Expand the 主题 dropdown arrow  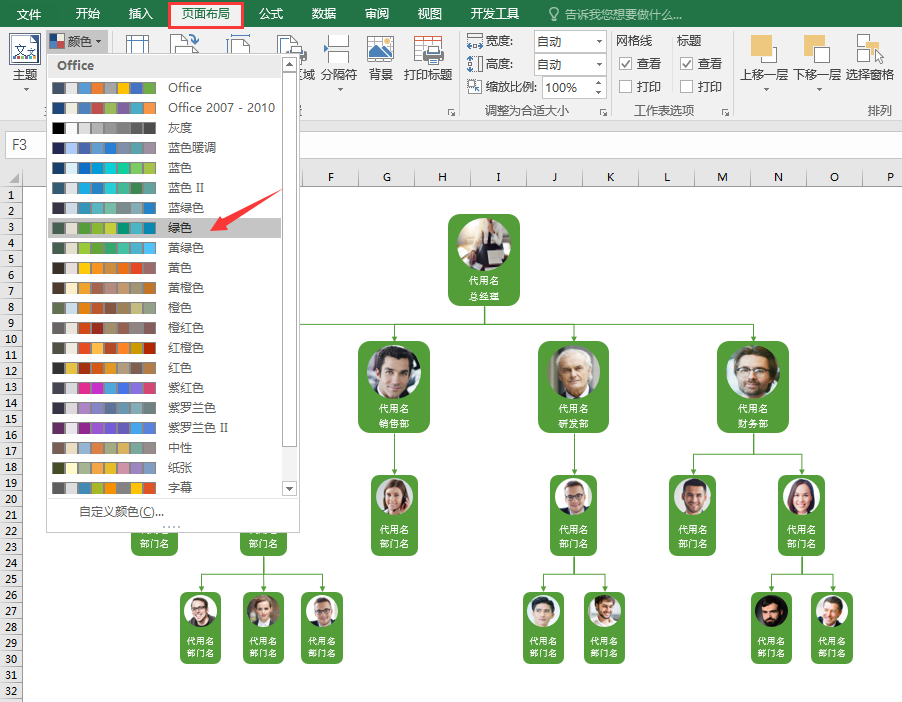pos(26,89)
